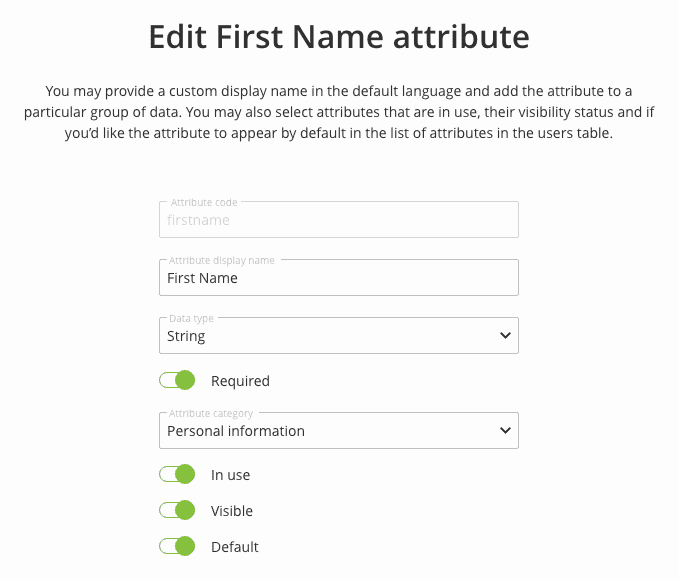Toggle the Default switch
This screenshot has width=679, height=579.
176,547
